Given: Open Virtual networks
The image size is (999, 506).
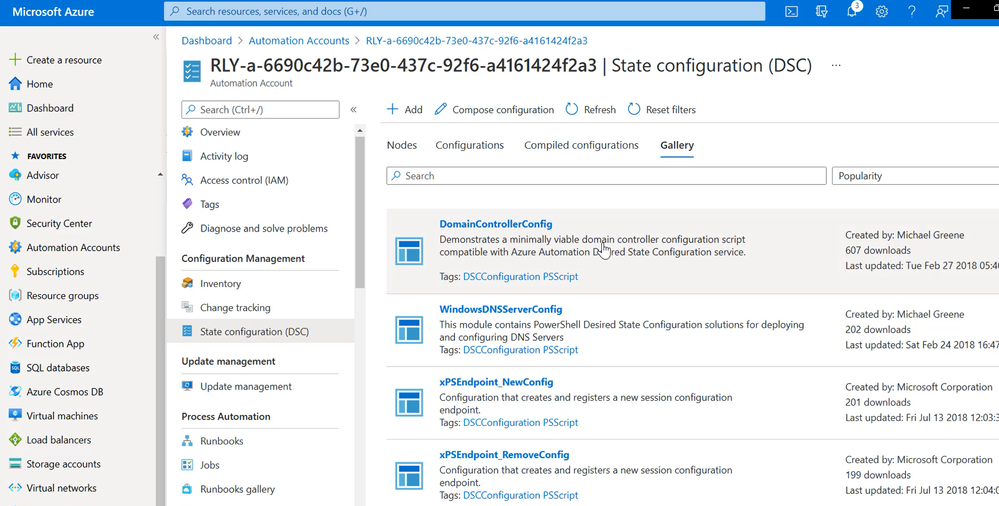Looking at the screenshot, I should [53, 489].
